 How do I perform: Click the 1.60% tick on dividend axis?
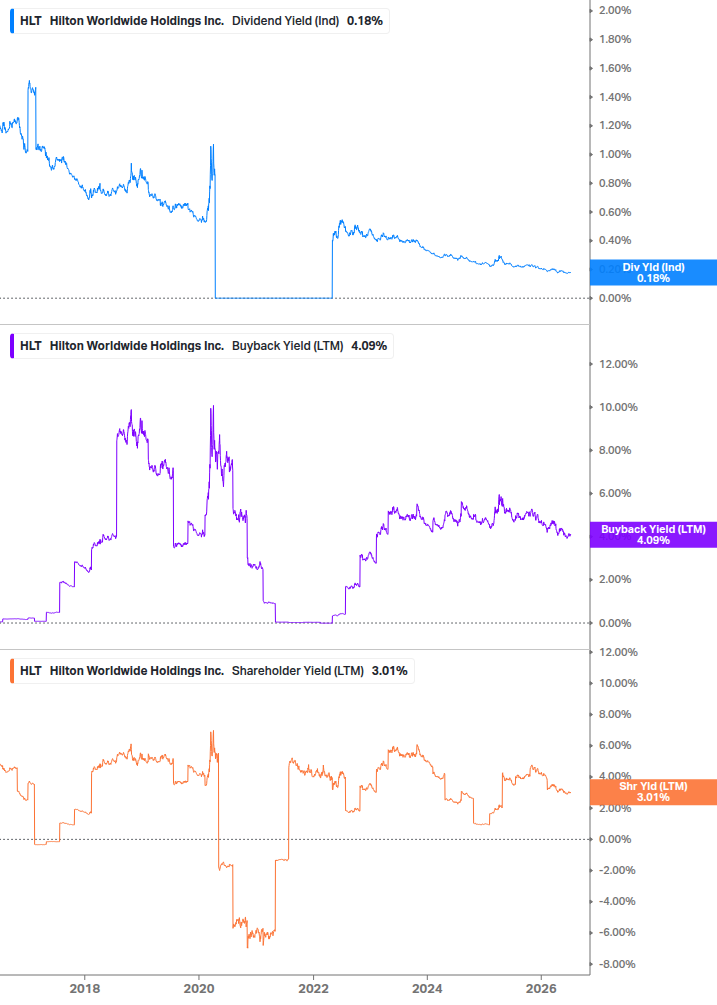pyautogui.click(x=615, y=68)
